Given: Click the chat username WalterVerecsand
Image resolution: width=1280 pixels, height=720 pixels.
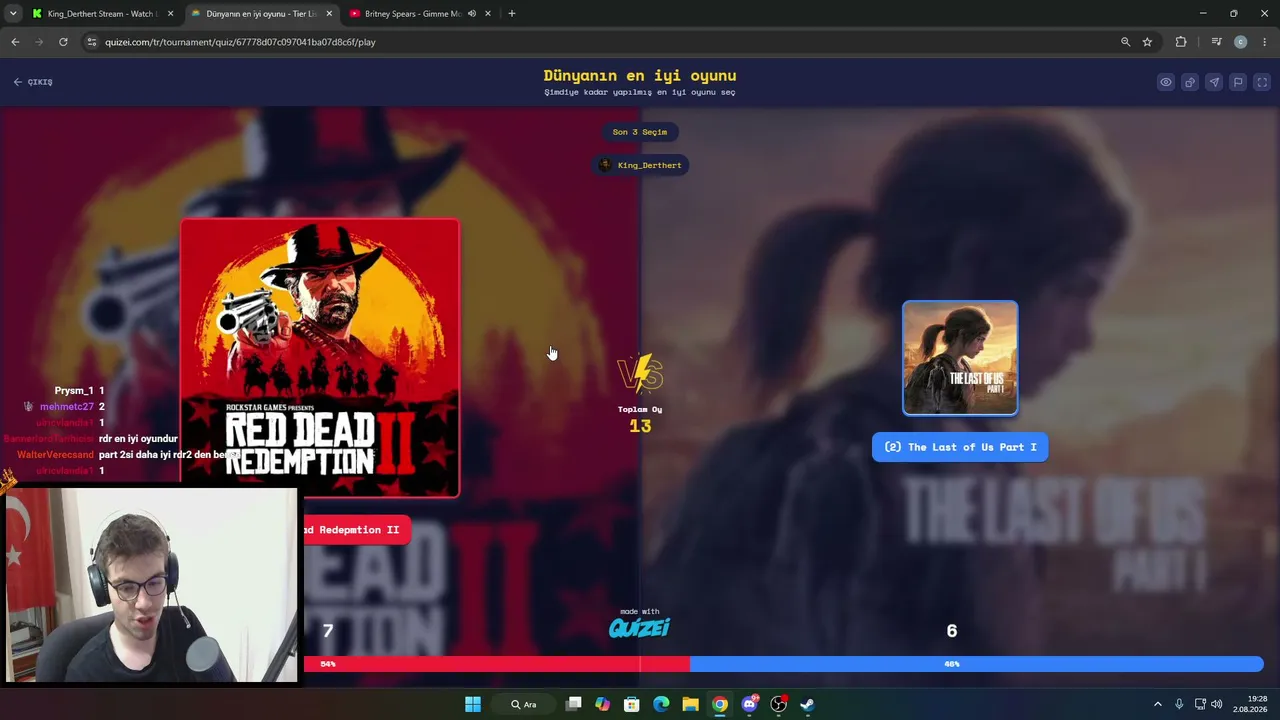Looking at the screenshot, I should click(55, 455).
